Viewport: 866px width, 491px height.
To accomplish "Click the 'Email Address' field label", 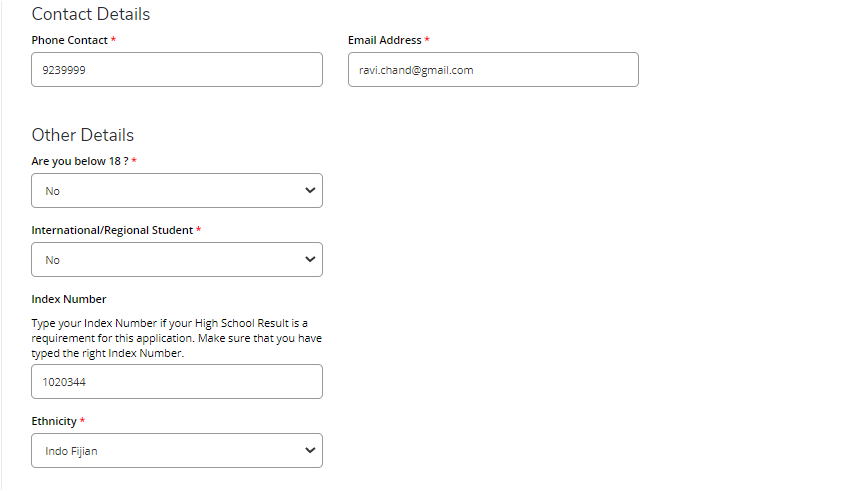I will (x=384, y=40).
